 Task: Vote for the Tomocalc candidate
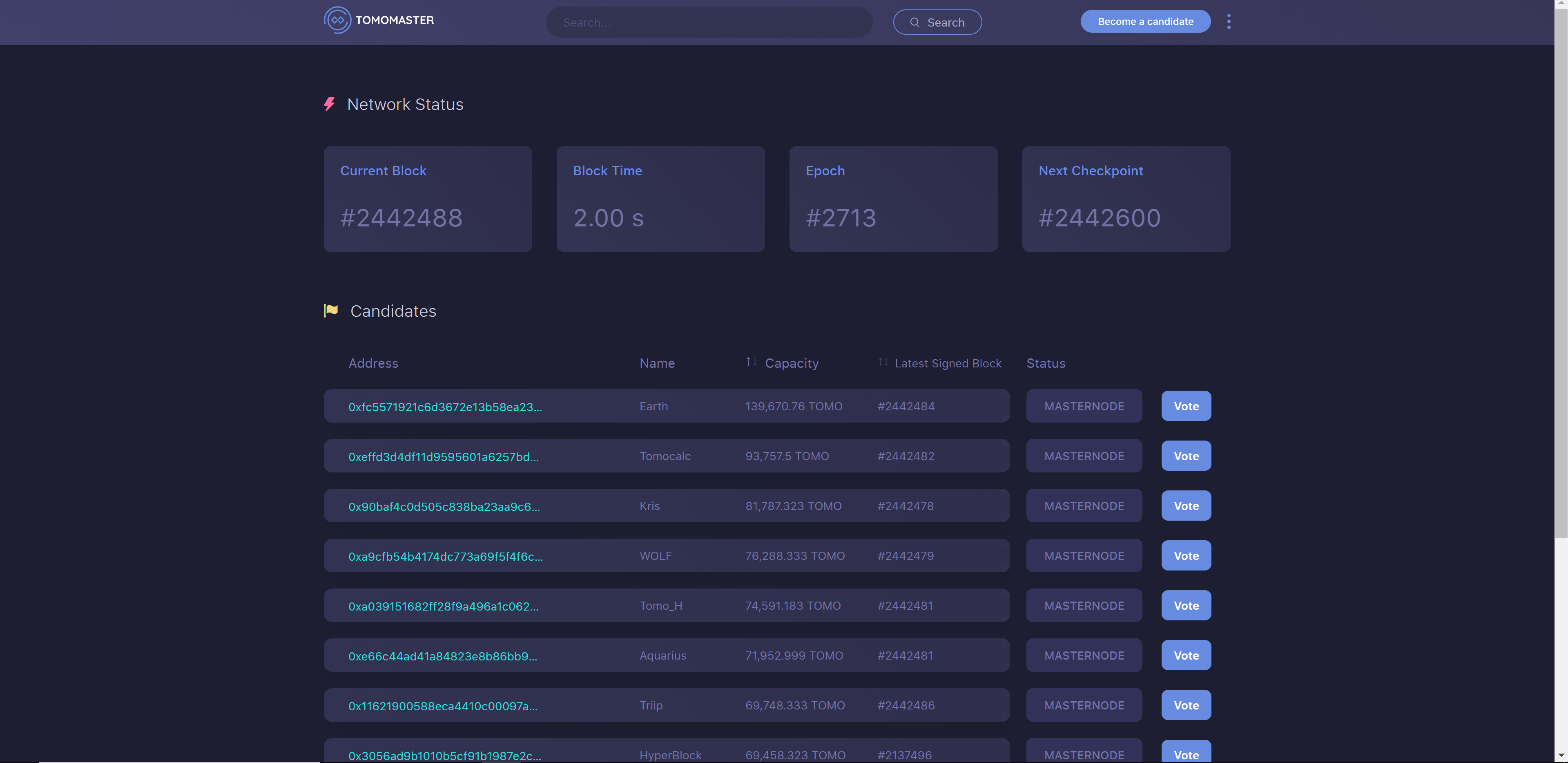click(1185, 456)
